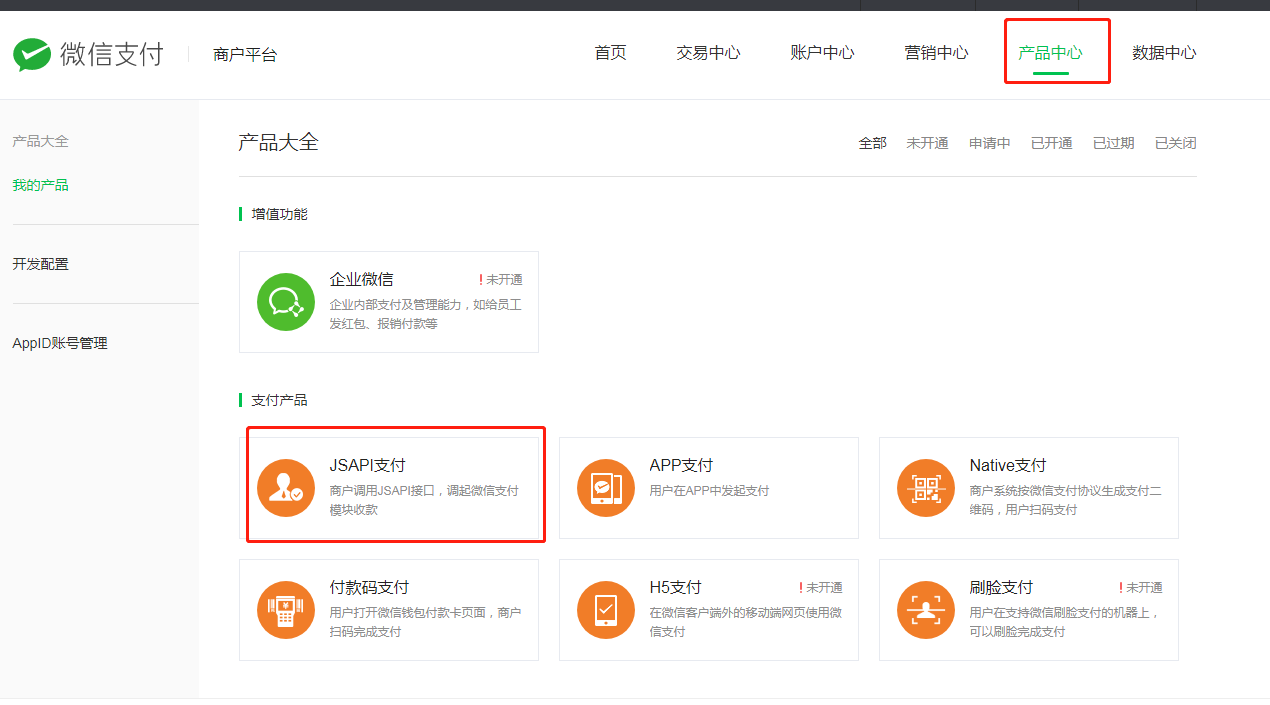Open the 付款码支付 product title

369,587
